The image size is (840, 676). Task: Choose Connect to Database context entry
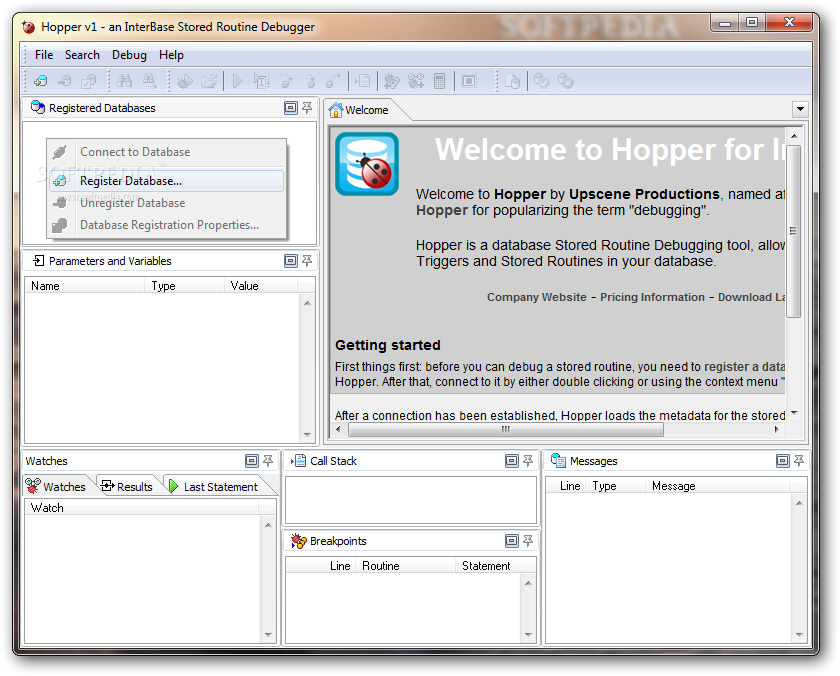166,152
